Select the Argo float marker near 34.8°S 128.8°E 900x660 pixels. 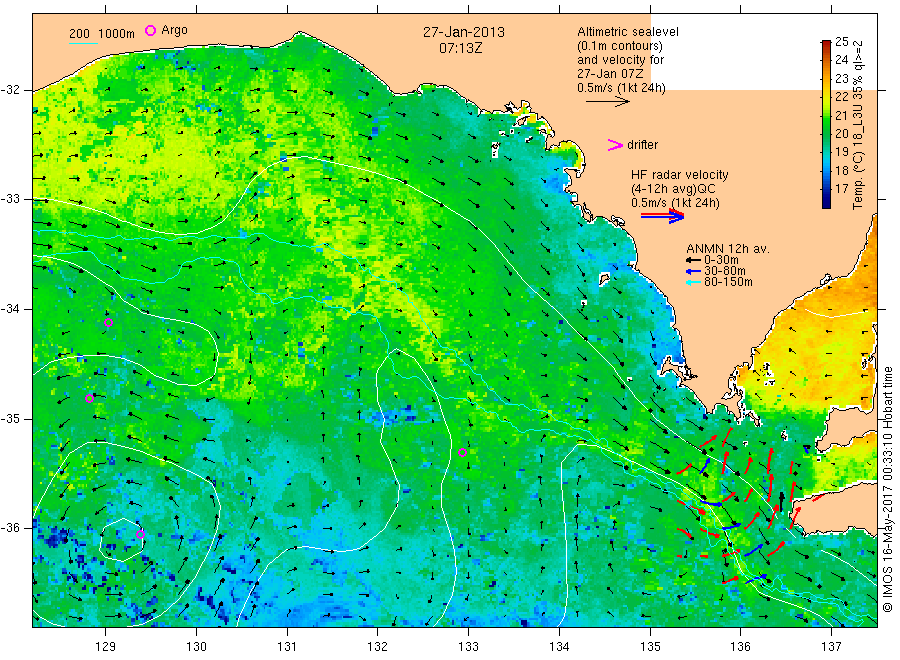(90, 398)
